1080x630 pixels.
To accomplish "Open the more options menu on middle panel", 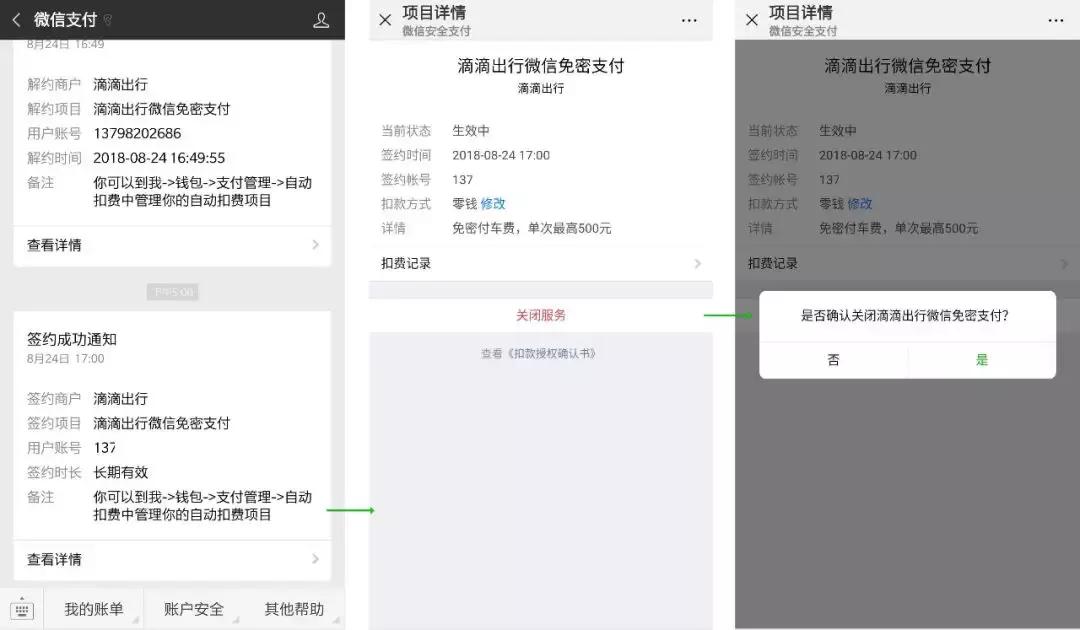I will click(x=689, y=20).
